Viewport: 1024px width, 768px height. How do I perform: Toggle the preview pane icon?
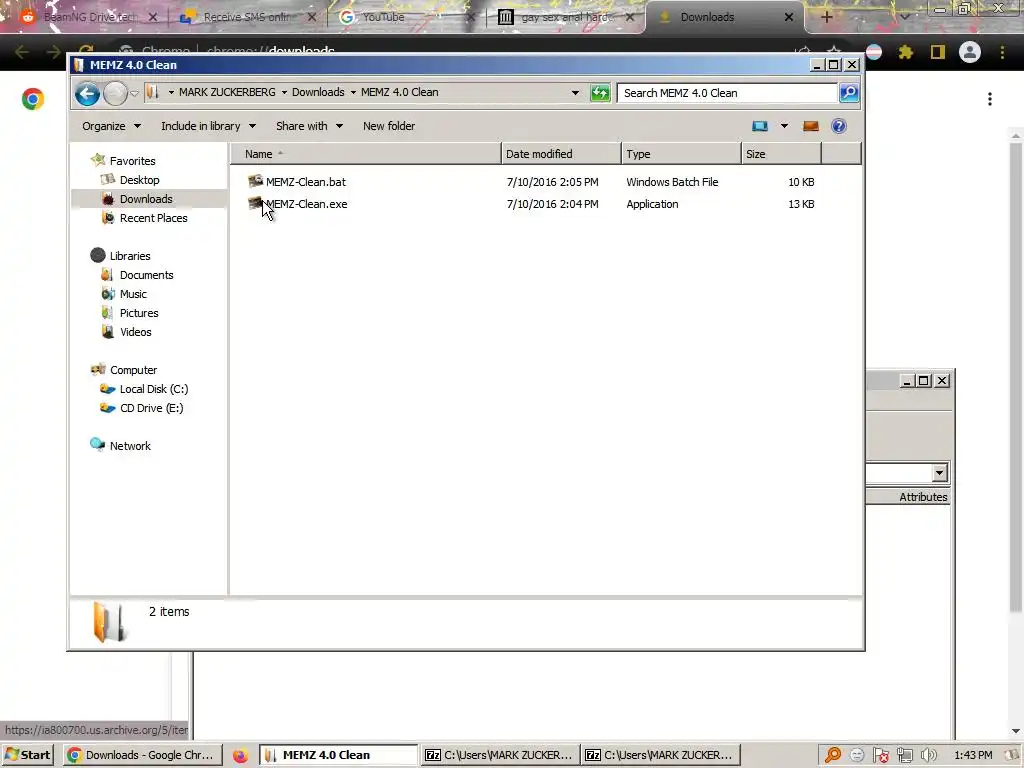(x=810, y=126)
